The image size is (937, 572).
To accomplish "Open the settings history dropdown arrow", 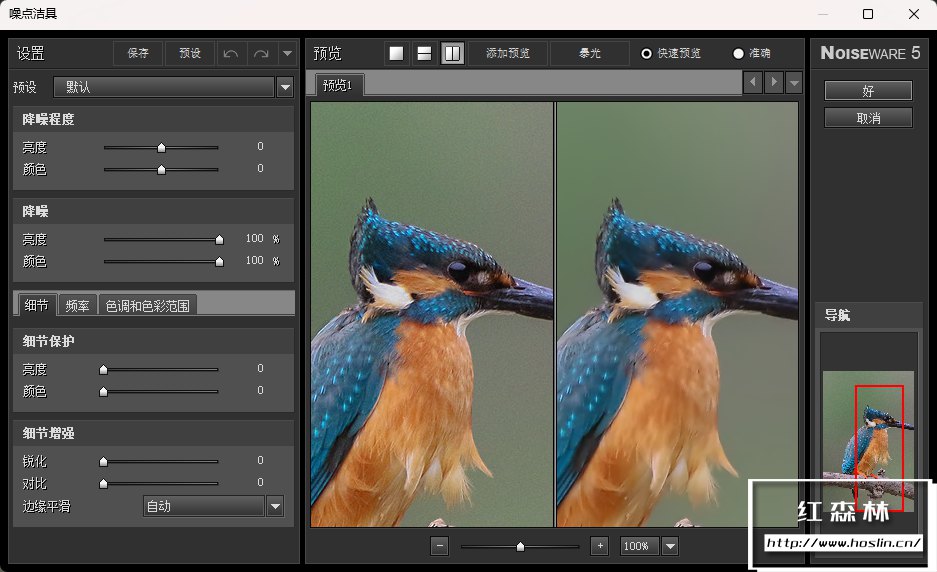I will pyautogui.click(x=287, y=54).
